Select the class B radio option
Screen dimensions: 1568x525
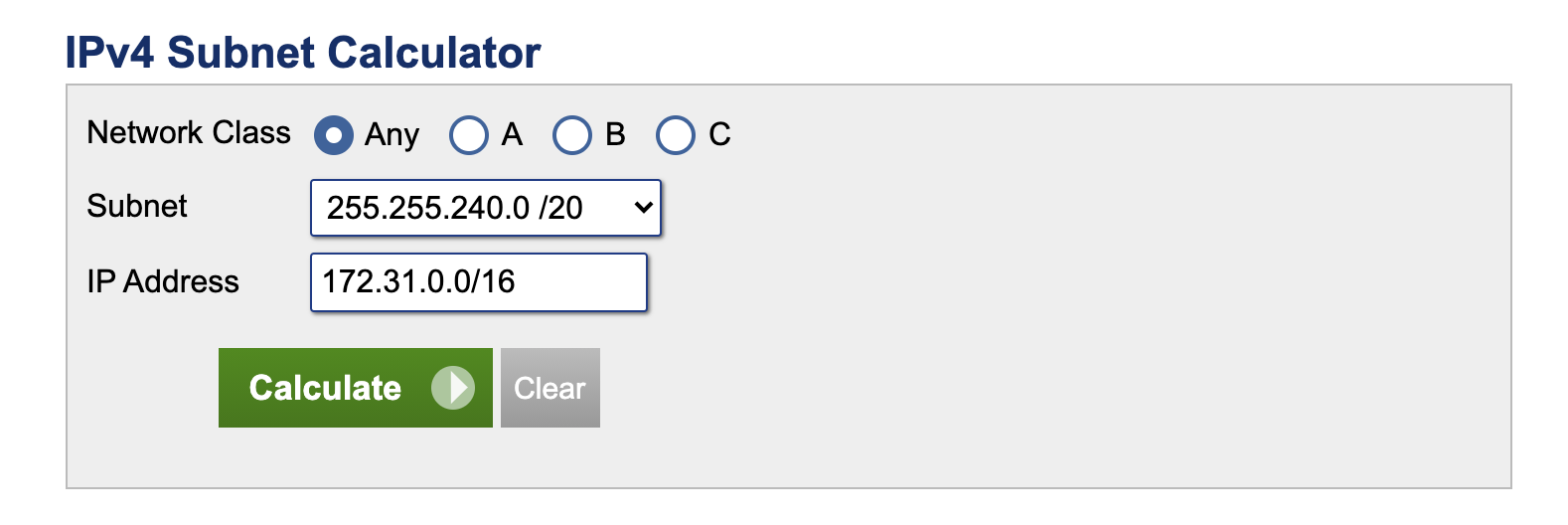click(x=572, y=135)
